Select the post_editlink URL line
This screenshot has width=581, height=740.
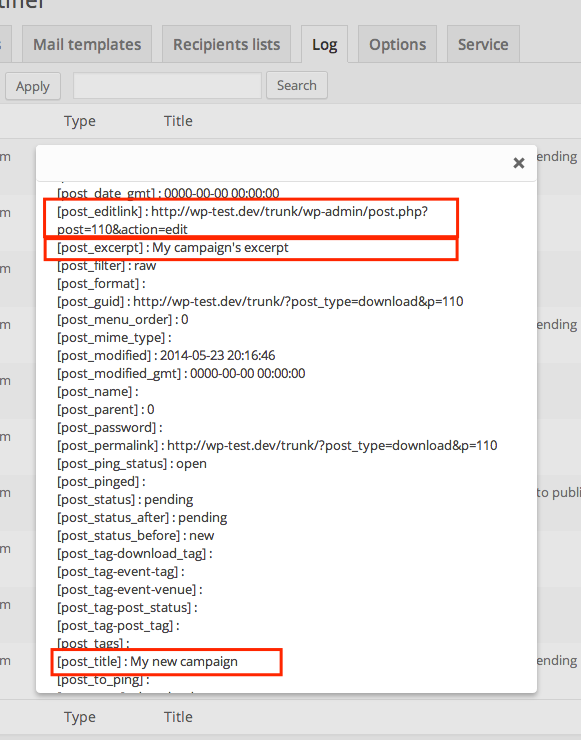[243, 220]
